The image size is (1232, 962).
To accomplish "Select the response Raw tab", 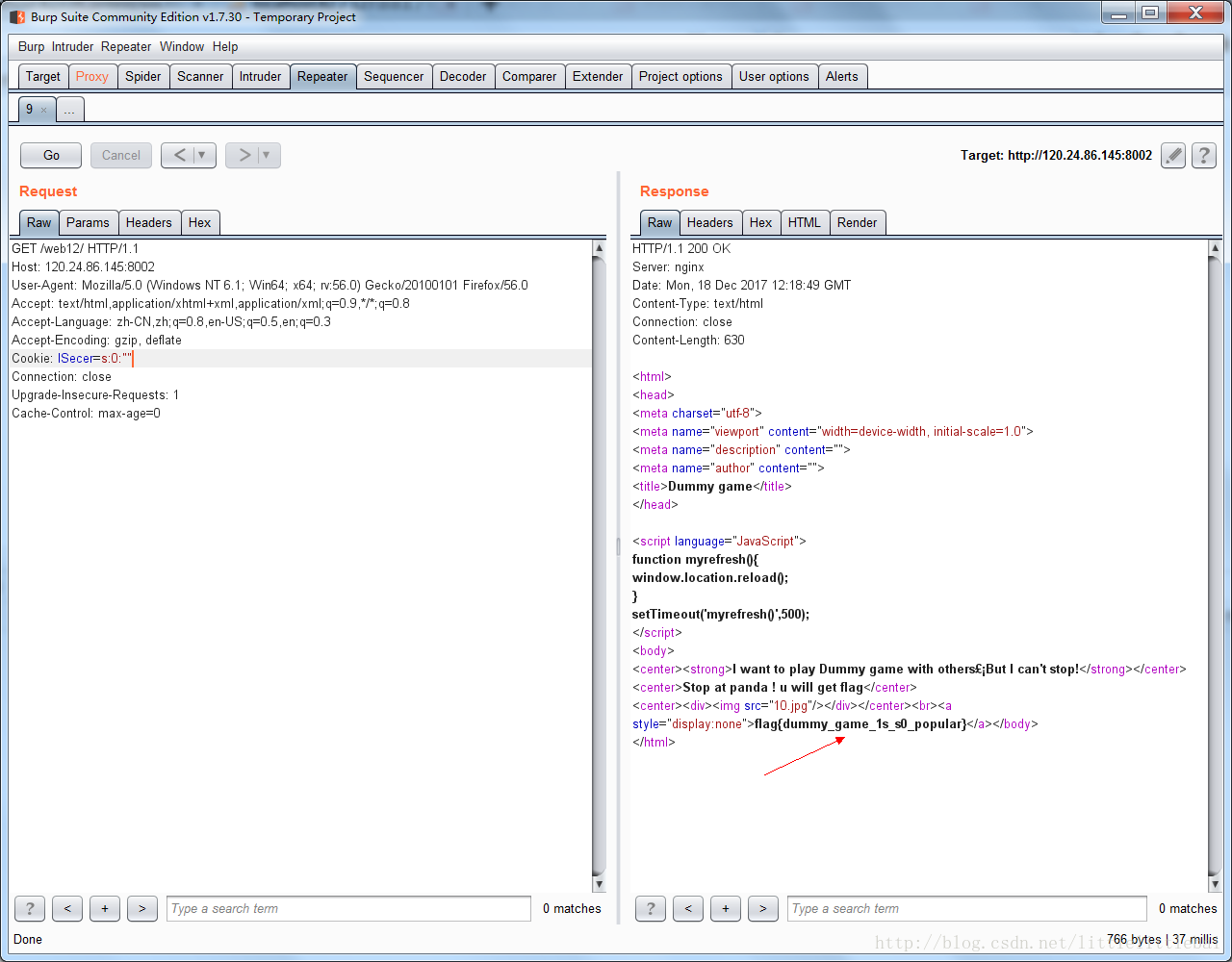I will click(660, 222).
